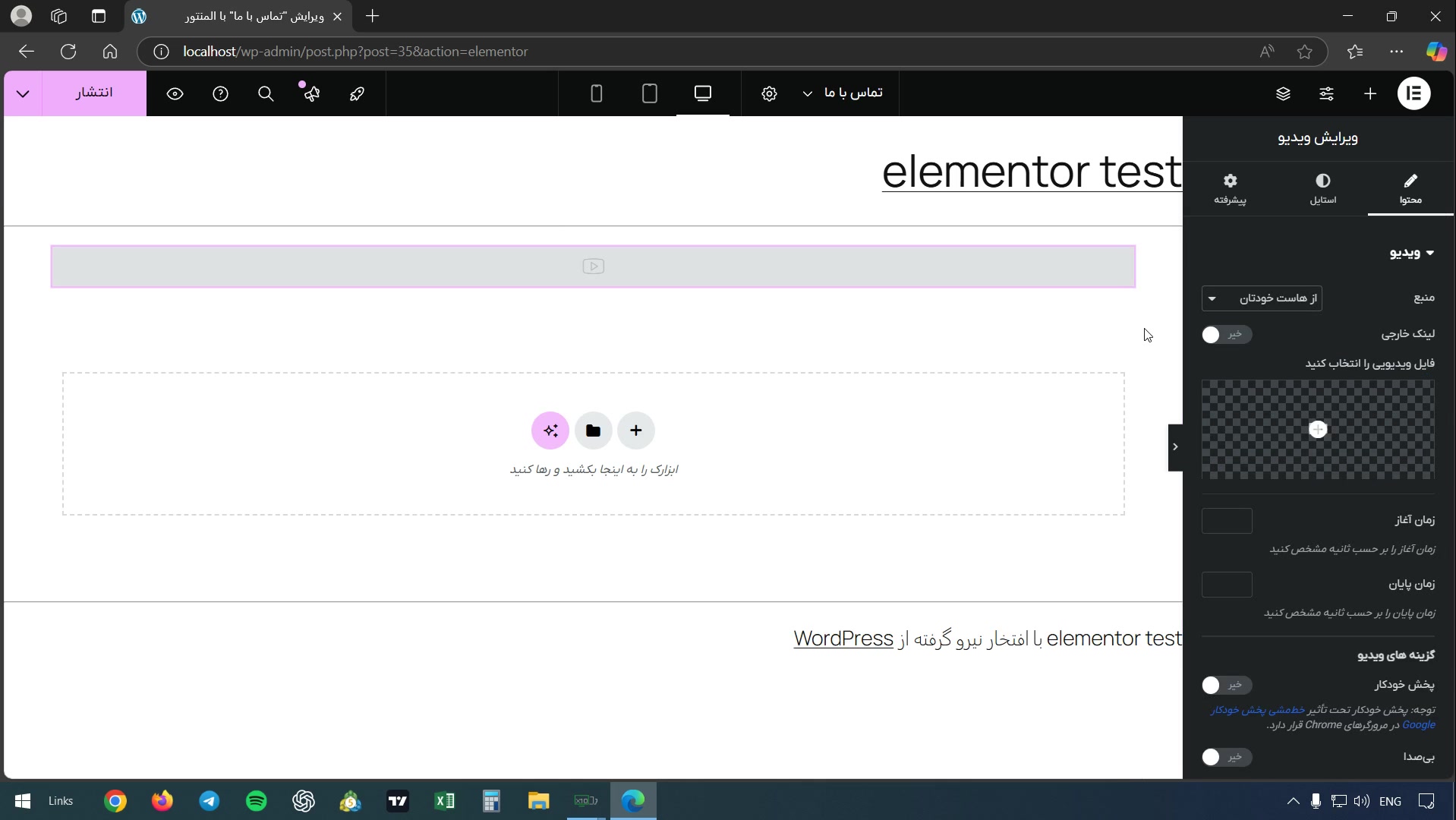Open template library folder button

pyautogui.click(x=593, y=430)
